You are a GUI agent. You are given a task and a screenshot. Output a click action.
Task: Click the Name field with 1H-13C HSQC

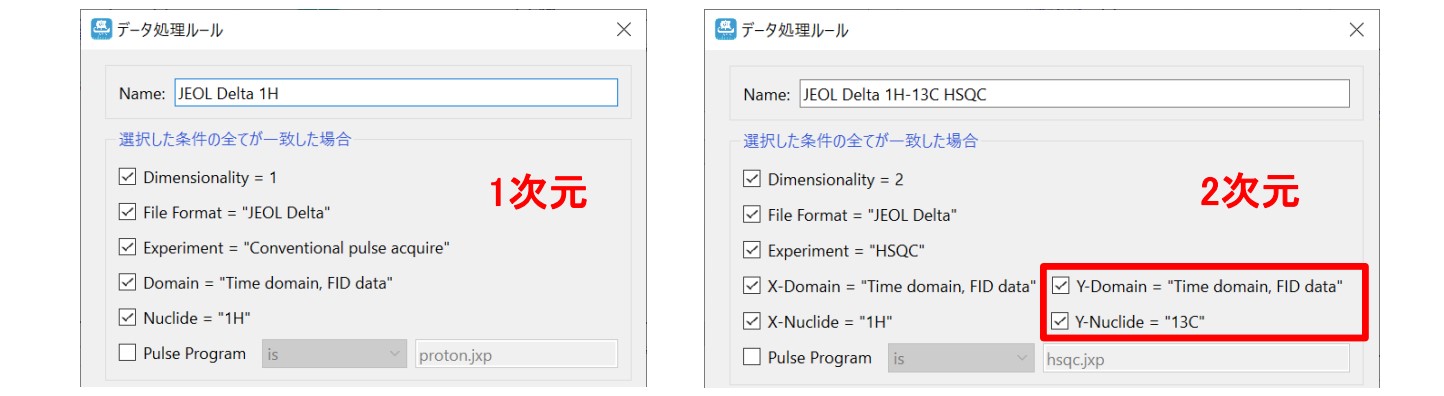(x=1074, y=94)
